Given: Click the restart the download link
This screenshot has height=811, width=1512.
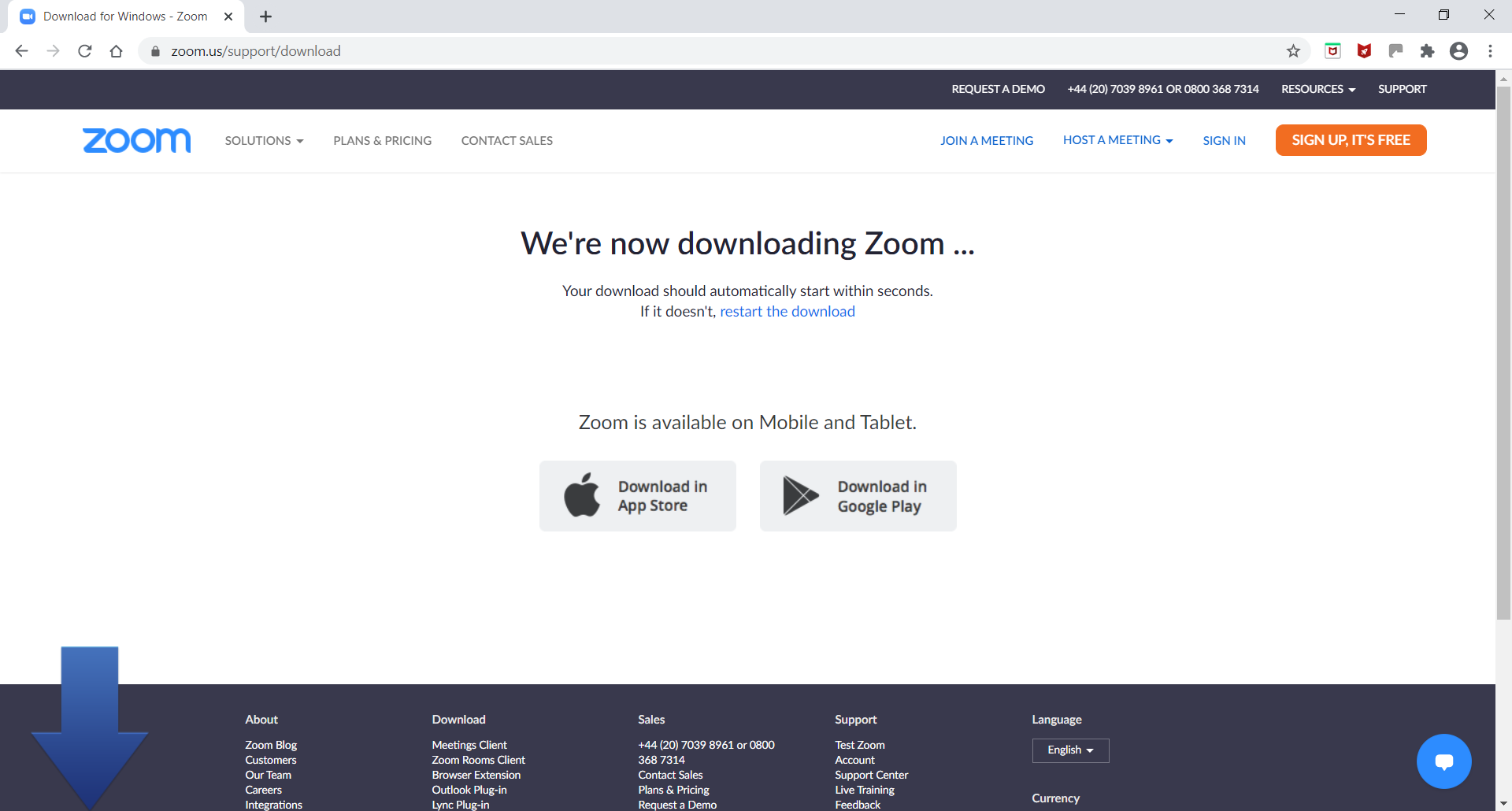Looking at the screenshot, I should [x=787, y=312].
